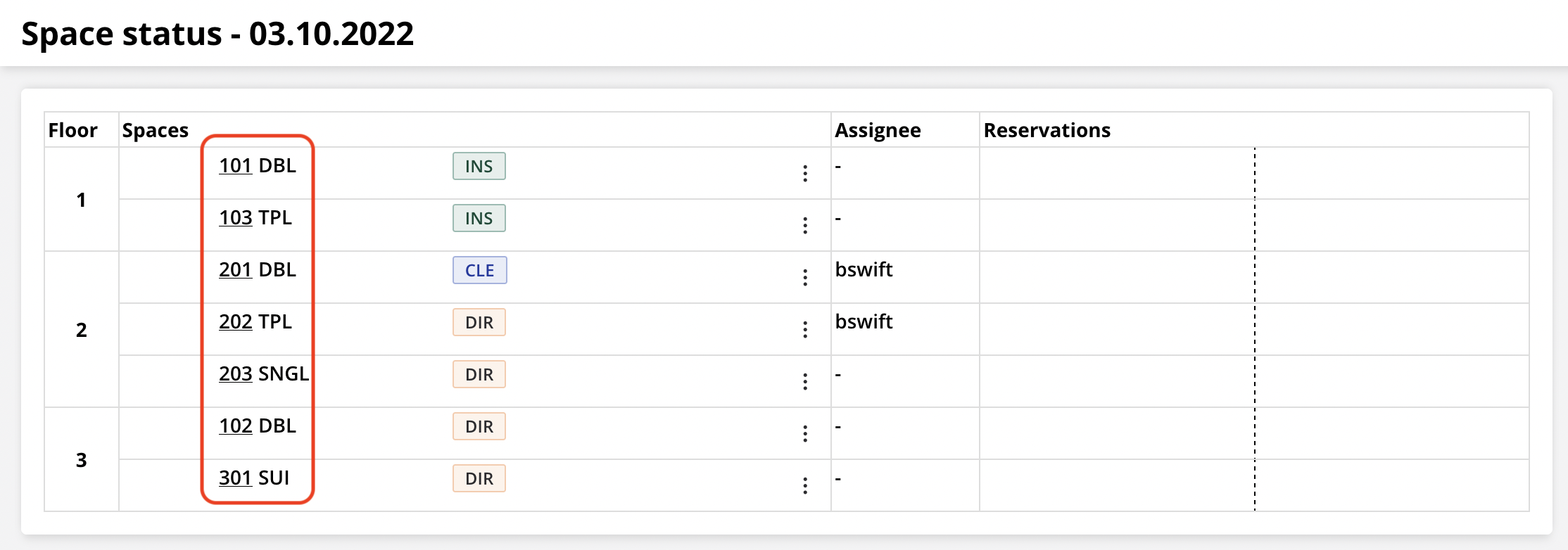Open the 301 SUI space link
1568x550 pixels.
235,478
